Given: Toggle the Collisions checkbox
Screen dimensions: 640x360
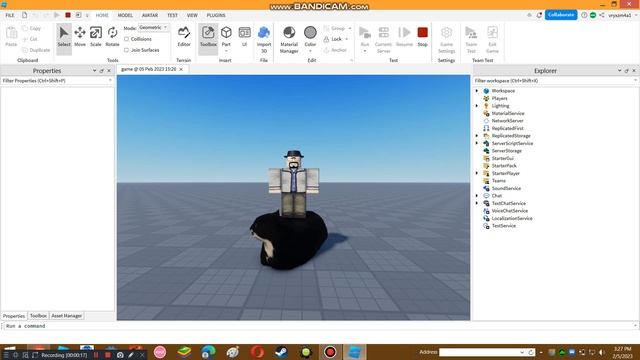Looking at the screenshot, I should (x=126, y=39).
